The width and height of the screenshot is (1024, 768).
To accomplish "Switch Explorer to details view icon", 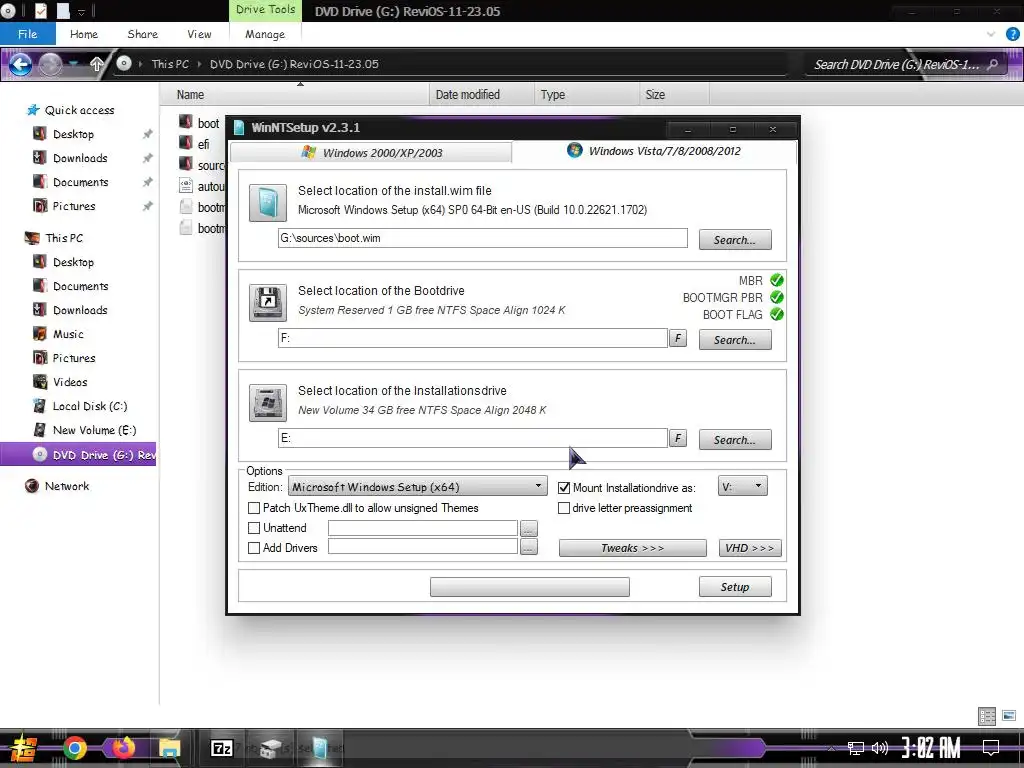I will point(987,716).
